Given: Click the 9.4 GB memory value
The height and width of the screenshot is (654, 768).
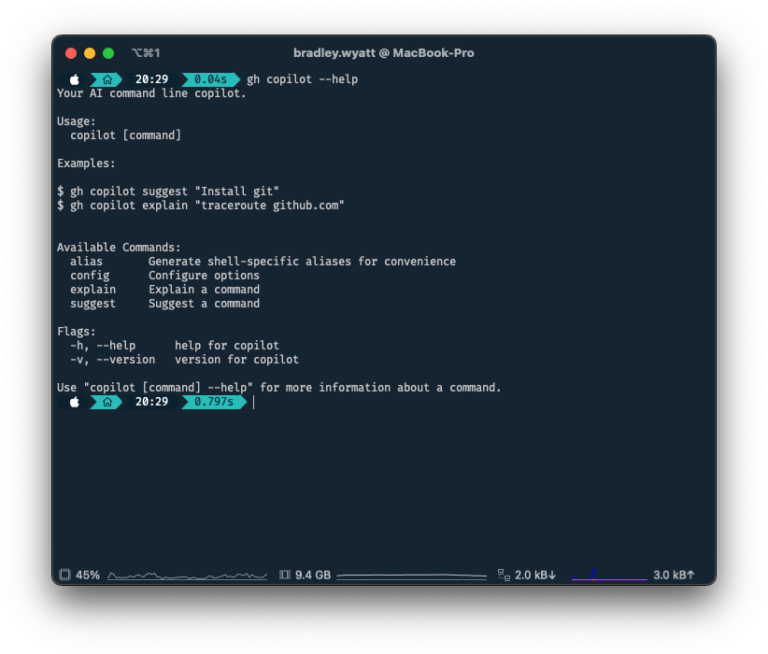Looking at the screenshot, I should [313, 575].
